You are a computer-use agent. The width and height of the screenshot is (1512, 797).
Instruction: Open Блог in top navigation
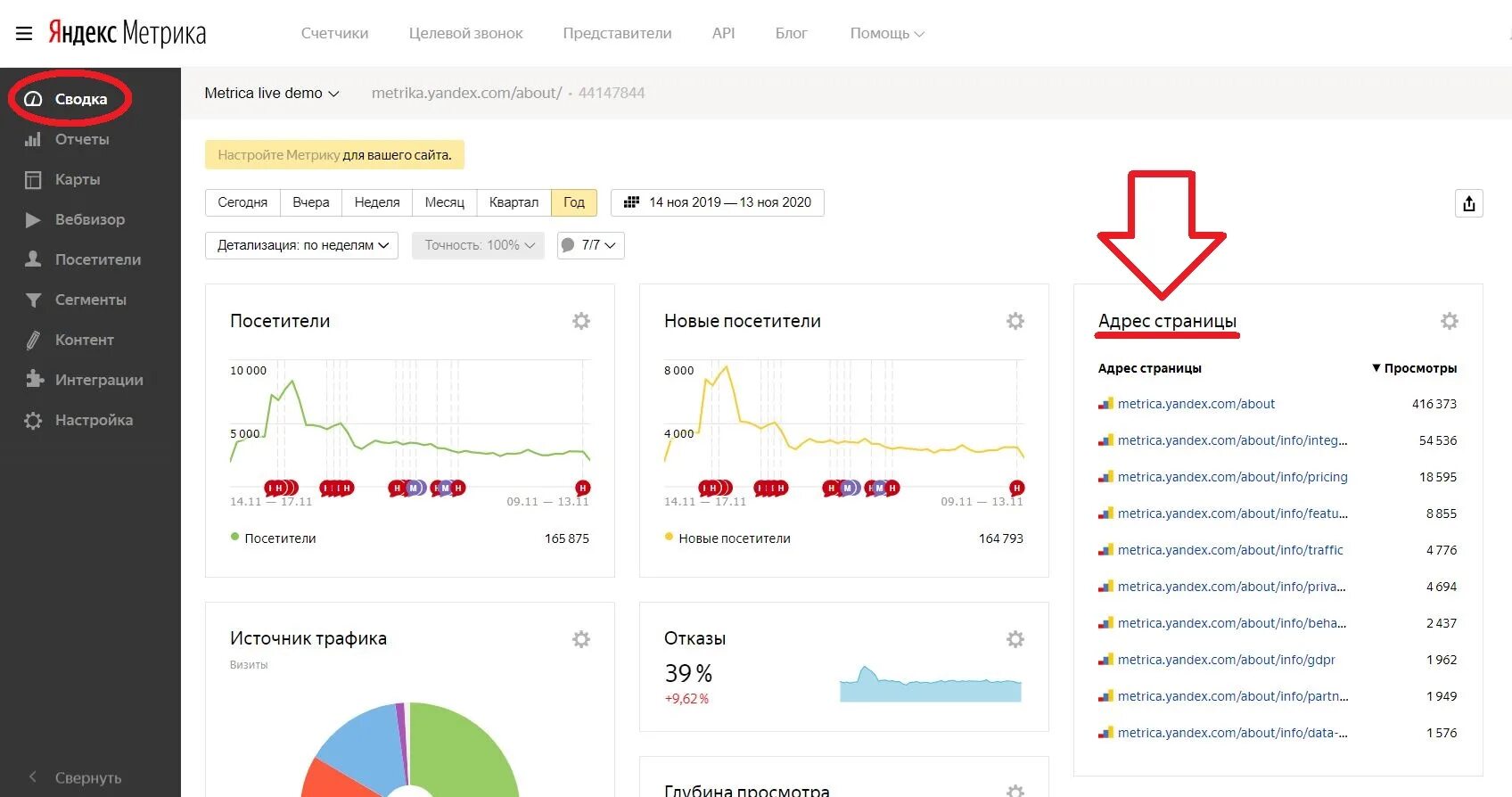pyautogui.click(x=791, y=33)
